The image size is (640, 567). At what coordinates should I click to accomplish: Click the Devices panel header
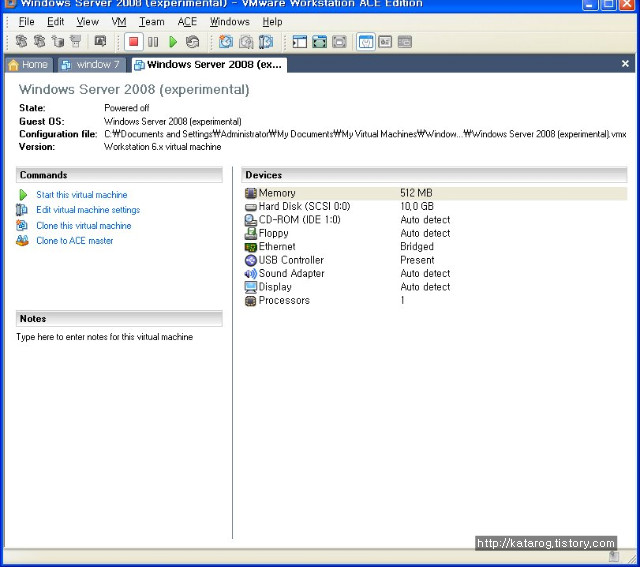pos(434,175)
